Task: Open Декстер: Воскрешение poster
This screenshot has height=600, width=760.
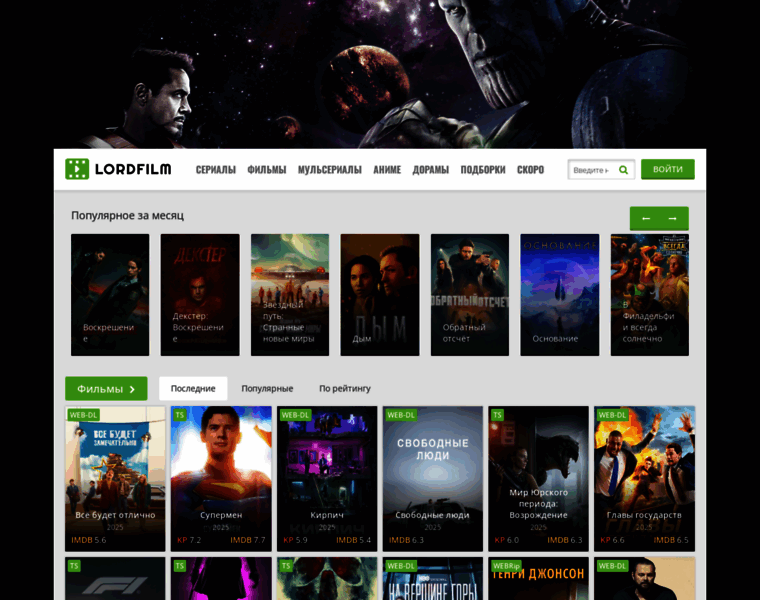Action: point(200,295)
